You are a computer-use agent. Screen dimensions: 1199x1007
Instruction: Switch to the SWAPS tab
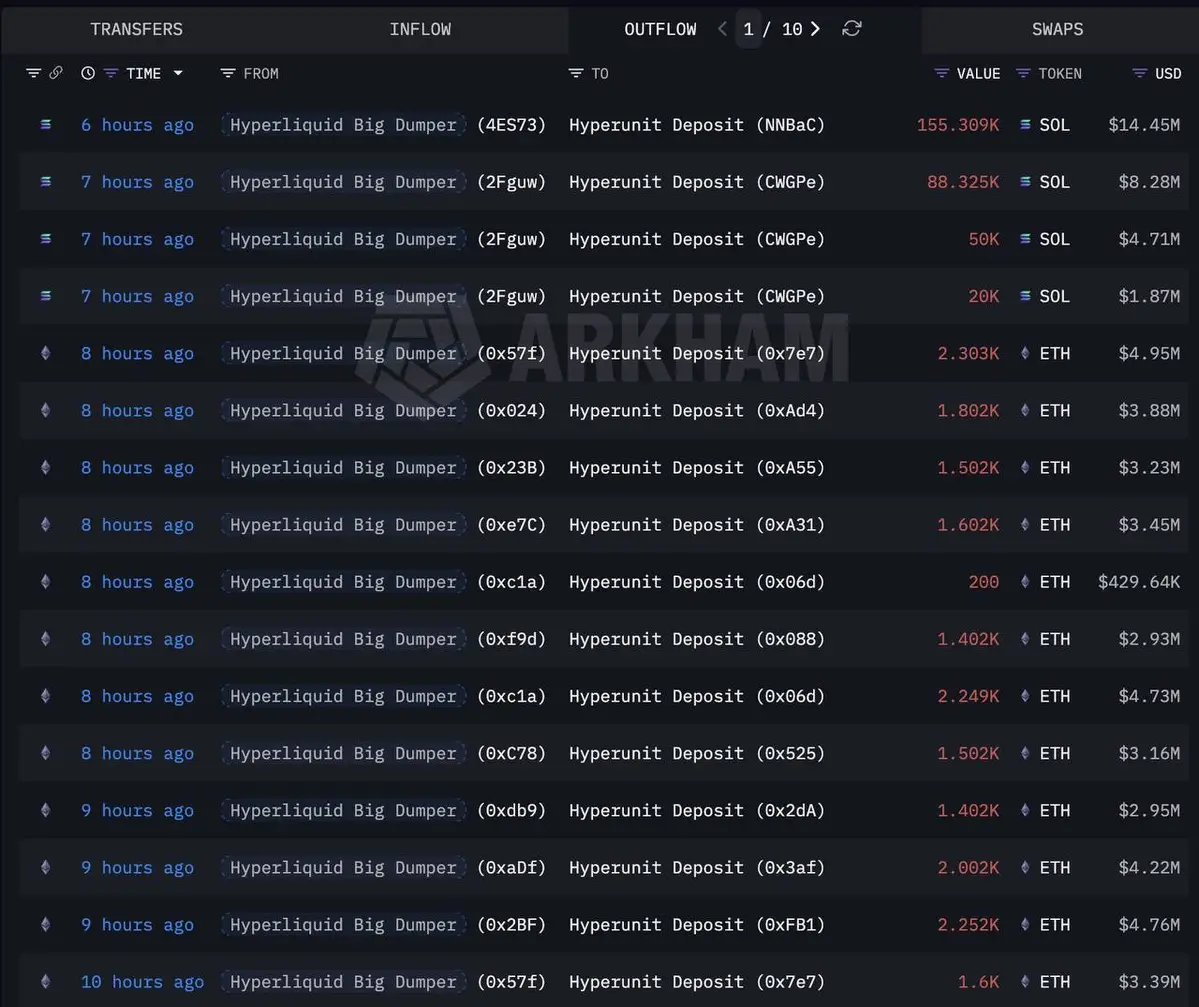click(x=1057, y=29)
